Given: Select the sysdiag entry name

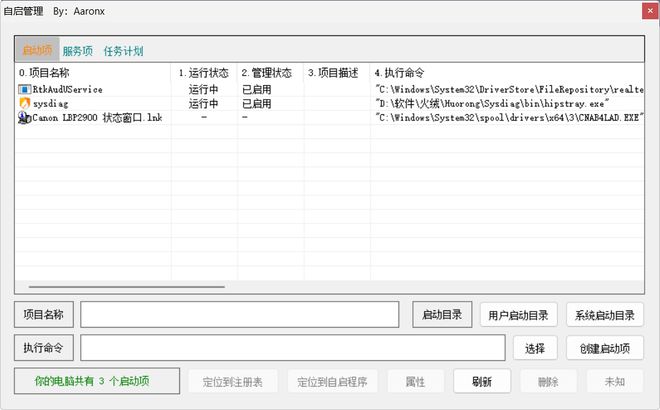Looking at the screenshot, I should pyautogui.click(x=51, y=104).
